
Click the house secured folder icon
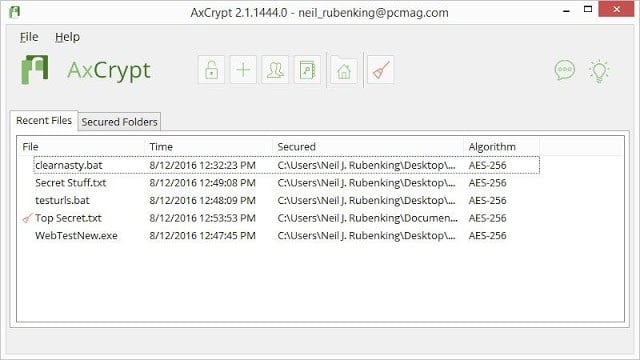coord(344,71)
